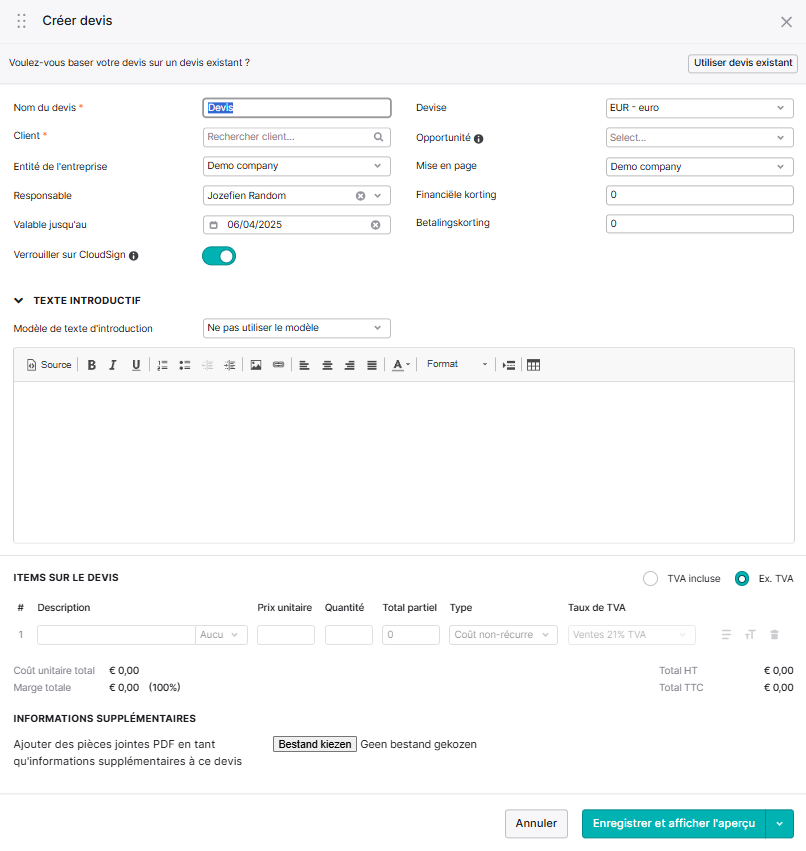The width and height of the screenshot is (806, 851).
Task: Cancel with the Annuler button
Action: click(536, 823)
